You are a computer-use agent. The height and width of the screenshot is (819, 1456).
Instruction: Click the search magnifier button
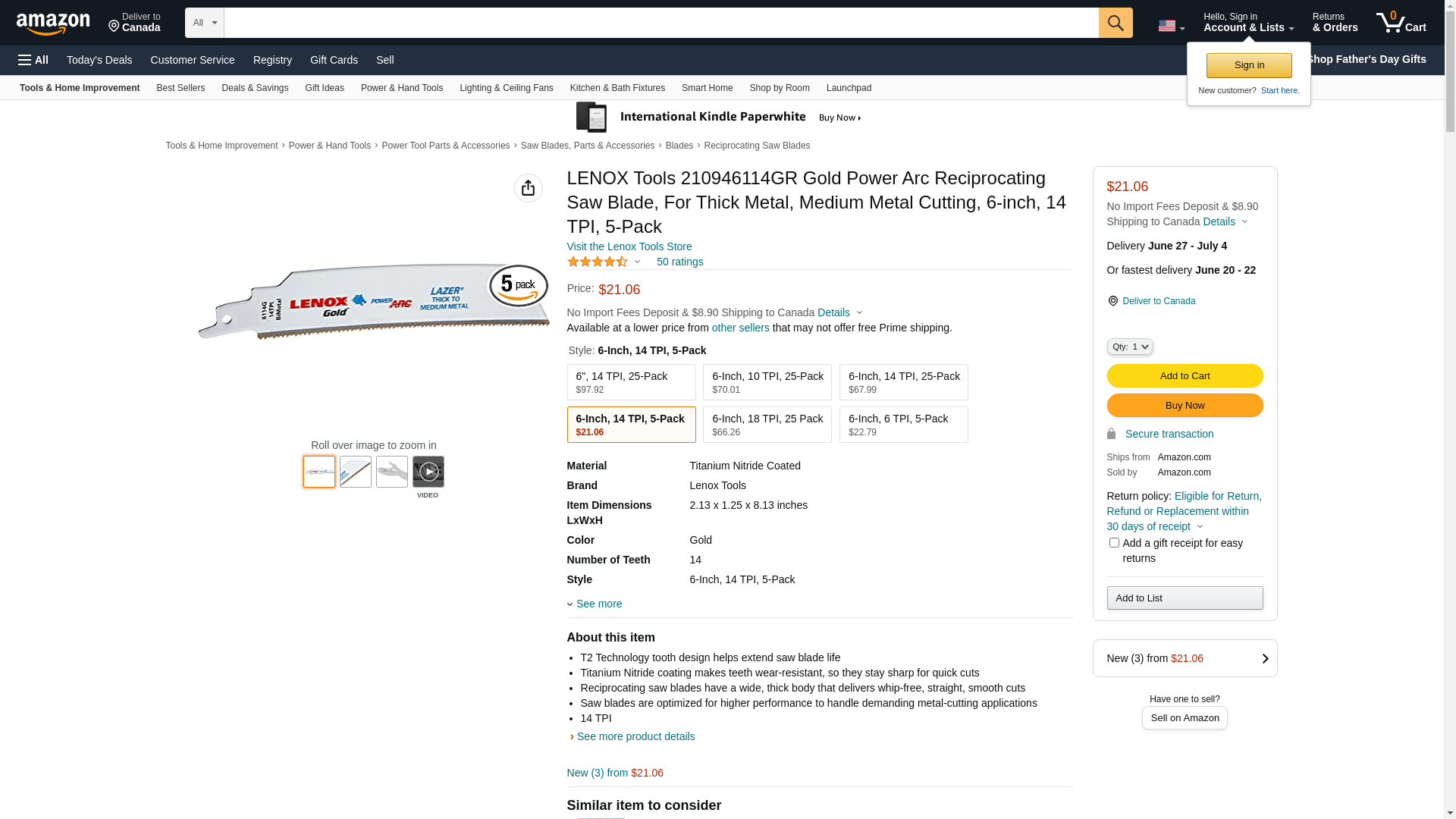coord(1115,23)
